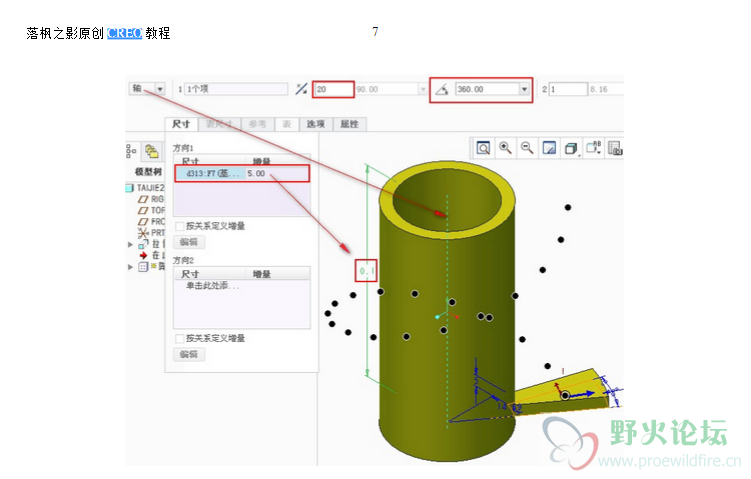The width and height of the screenshot is (751, 479).
Task: Click the 编辑 button under 方向2
Action: click(189, 354)
